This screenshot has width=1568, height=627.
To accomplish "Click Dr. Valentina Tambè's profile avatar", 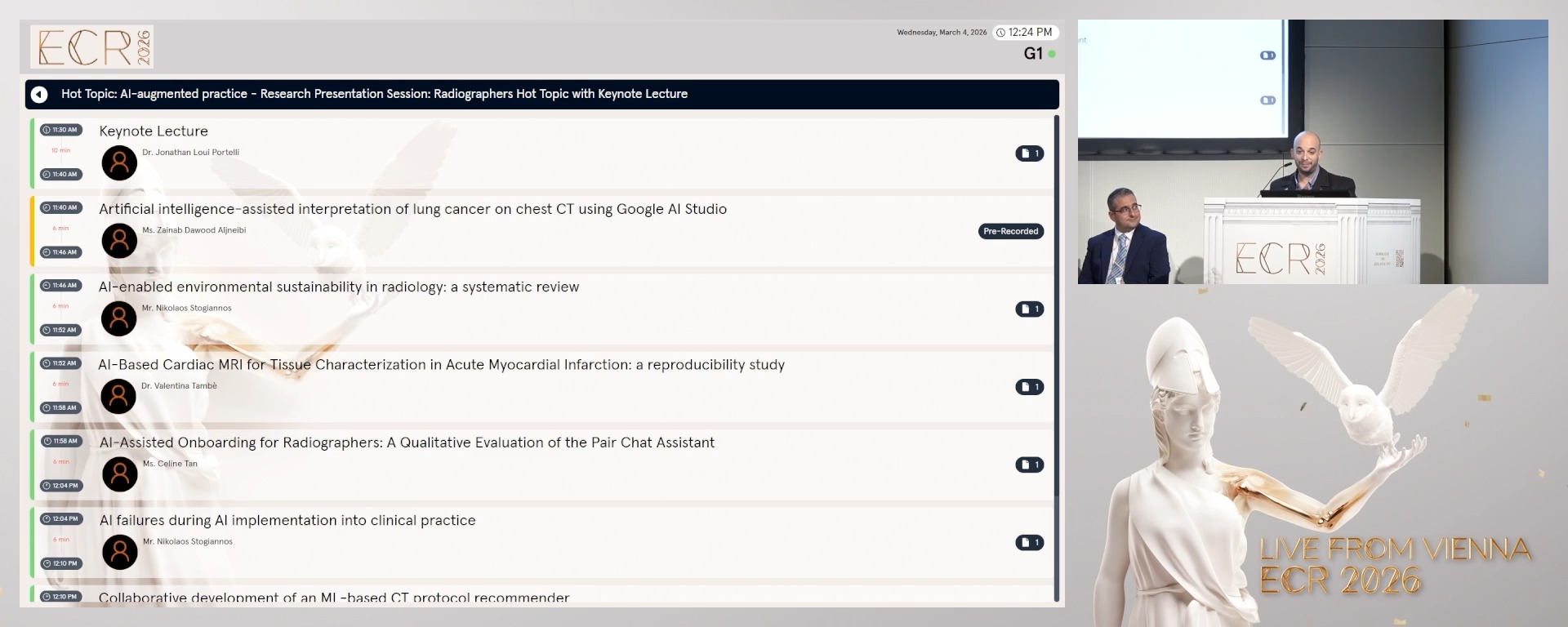I will (118, 397).
